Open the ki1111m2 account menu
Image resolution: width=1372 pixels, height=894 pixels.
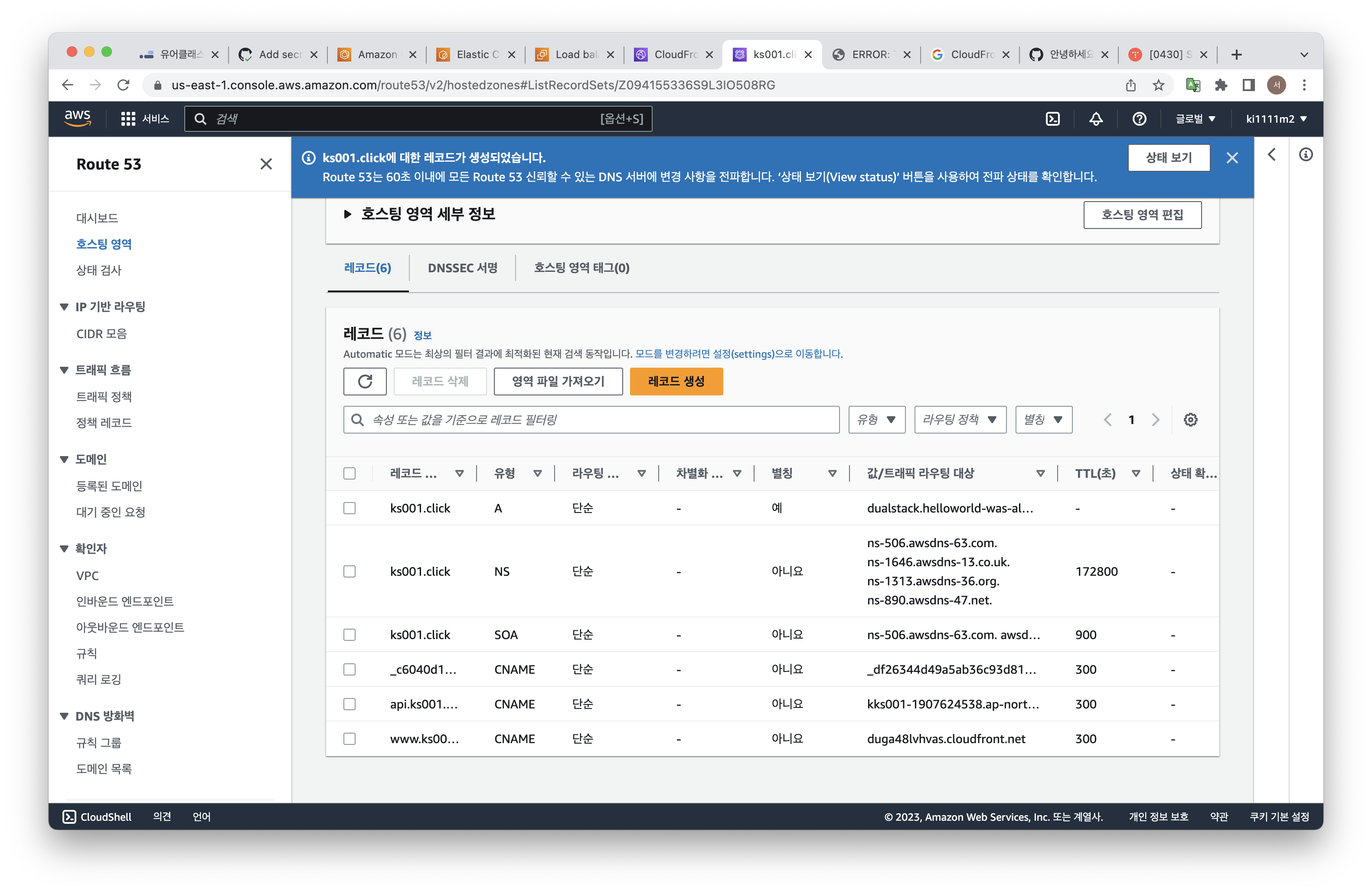click(x=1276, y=119)
